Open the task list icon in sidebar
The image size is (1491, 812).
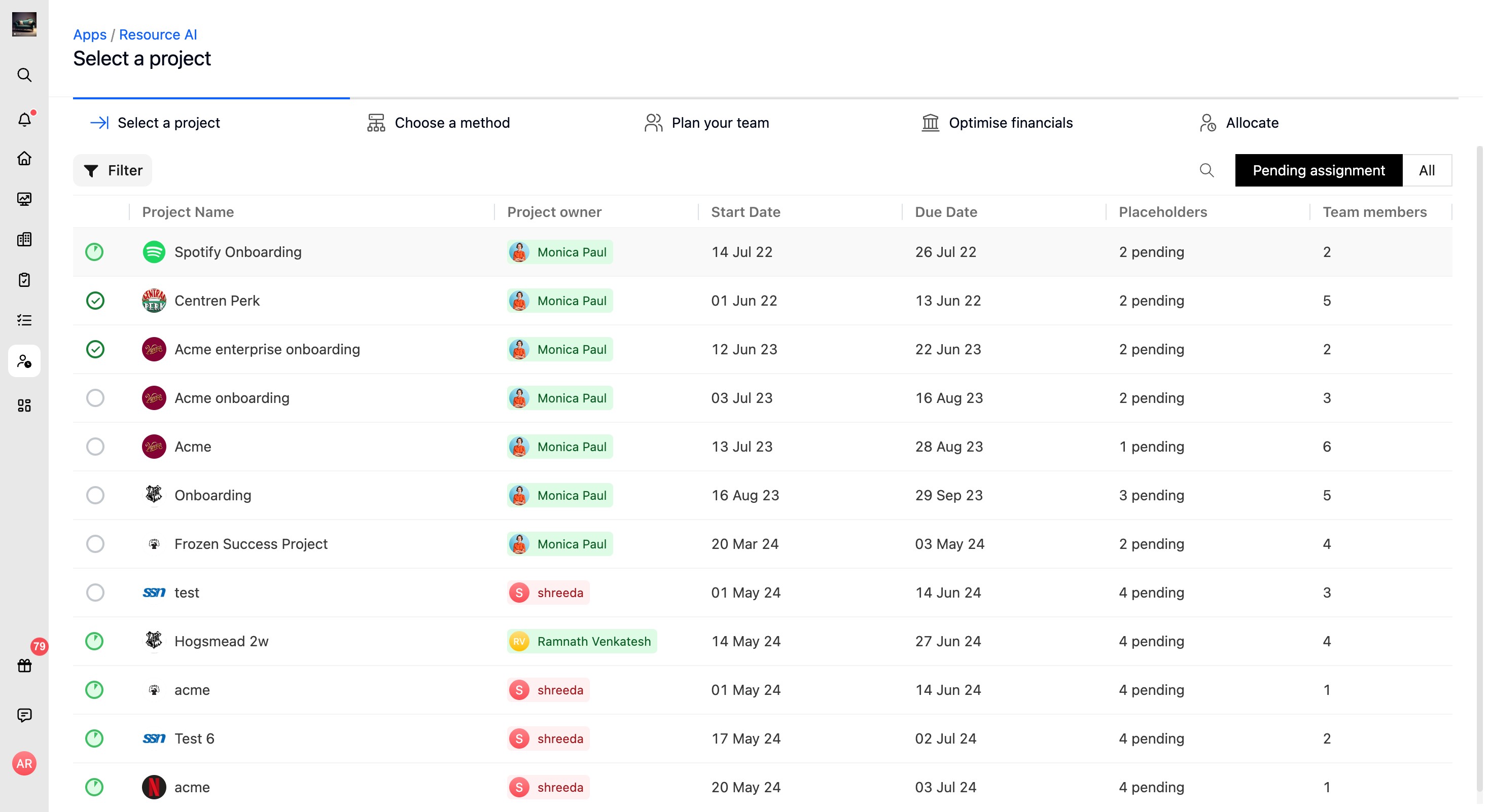pos(24,320)
